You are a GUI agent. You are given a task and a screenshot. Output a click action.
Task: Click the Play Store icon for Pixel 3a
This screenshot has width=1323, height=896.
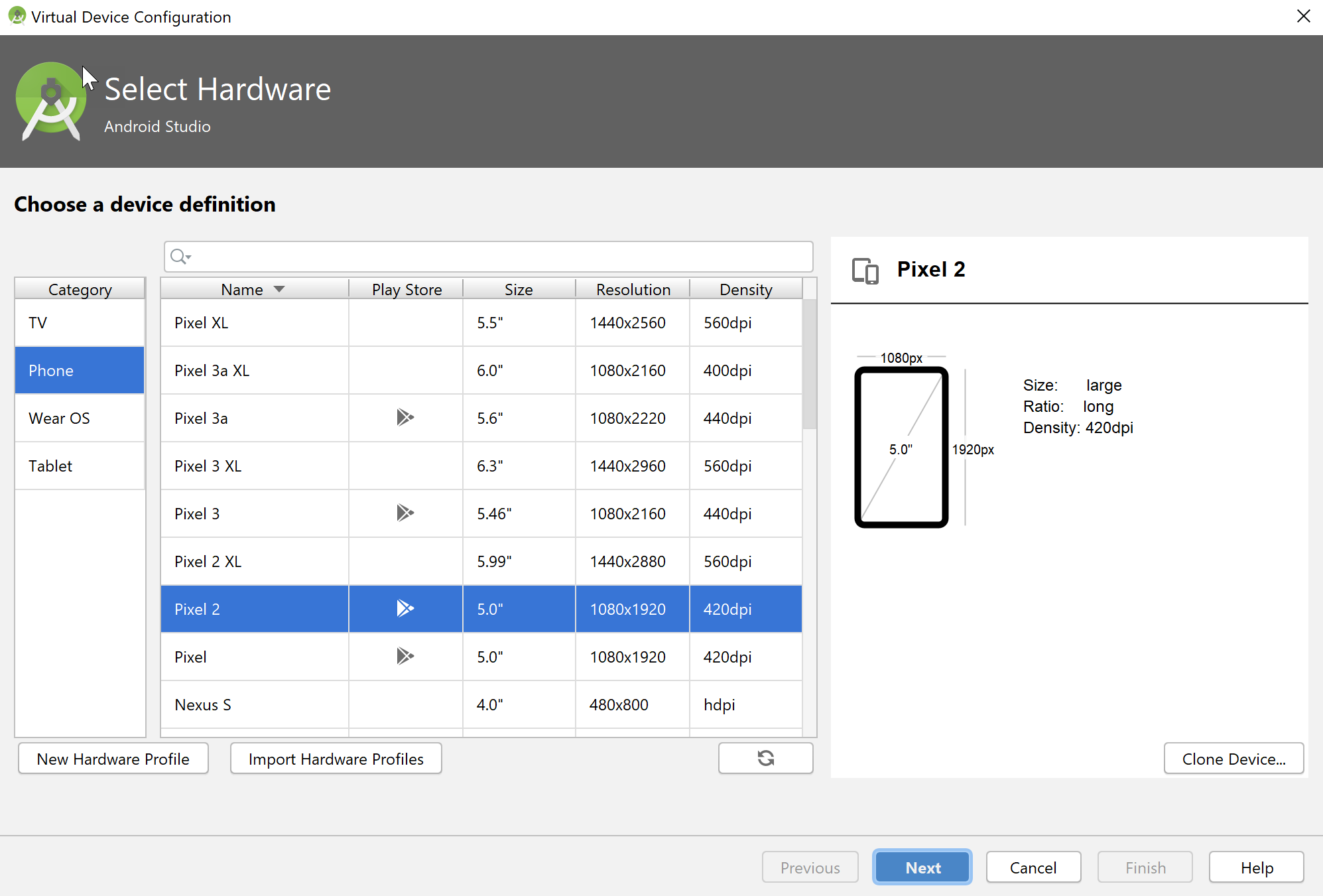(404, 418)
